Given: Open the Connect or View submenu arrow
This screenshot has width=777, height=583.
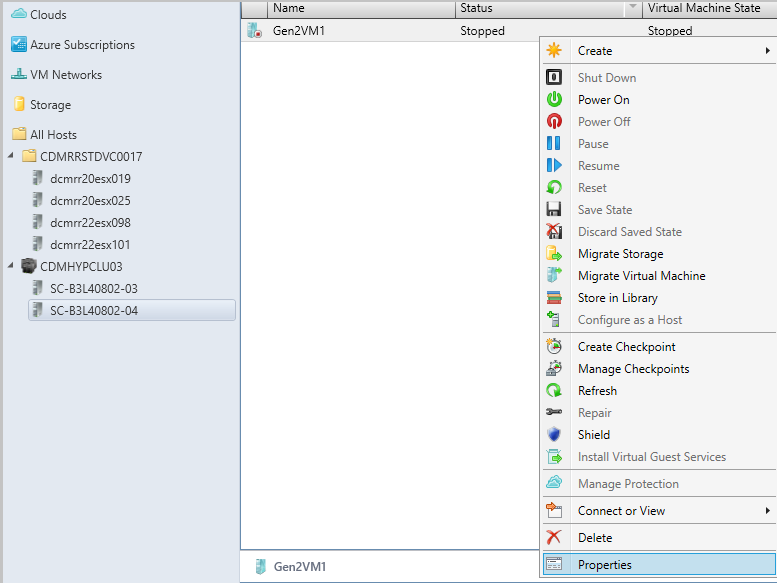Looking at the screenshot, I should (767, 510).
